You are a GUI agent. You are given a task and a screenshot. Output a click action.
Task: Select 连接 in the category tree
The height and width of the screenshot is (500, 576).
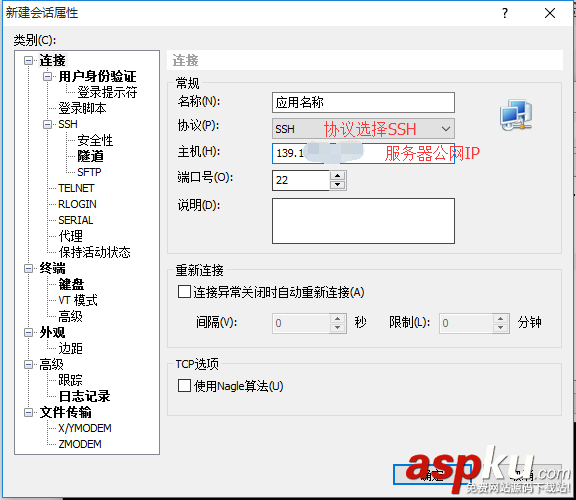(x=53, y=60)
